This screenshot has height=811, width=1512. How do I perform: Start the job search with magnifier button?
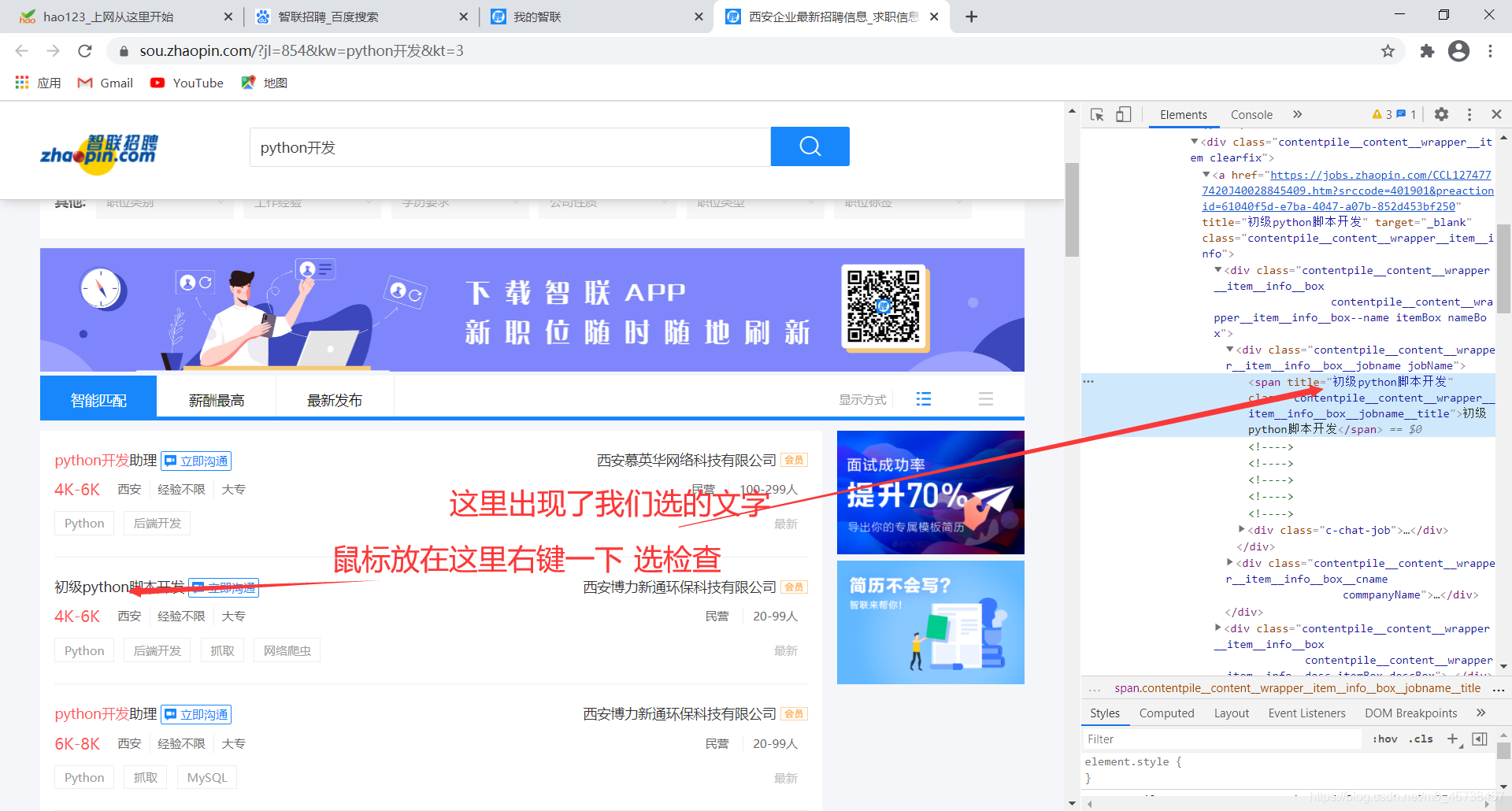810,146
